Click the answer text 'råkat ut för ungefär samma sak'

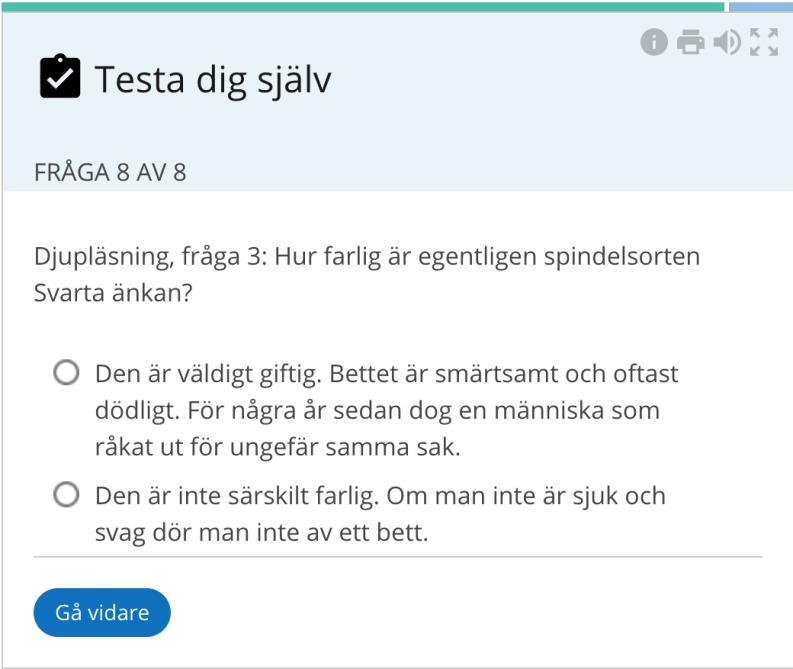tap(278, 447)
